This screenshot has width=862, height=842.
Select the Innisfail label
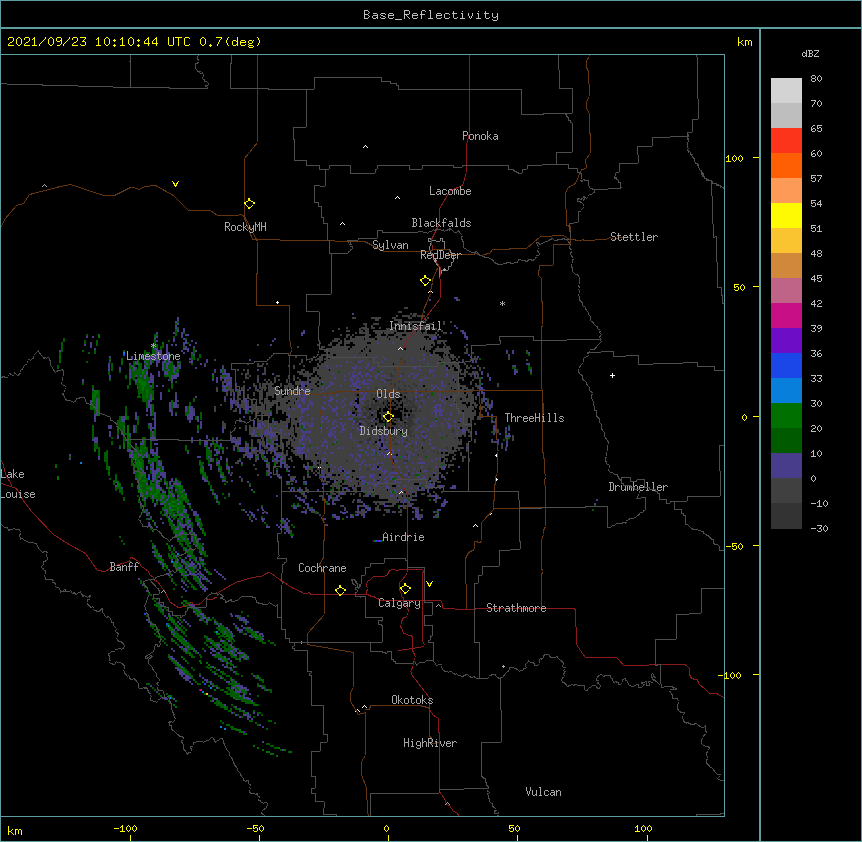tap(416, 326)
